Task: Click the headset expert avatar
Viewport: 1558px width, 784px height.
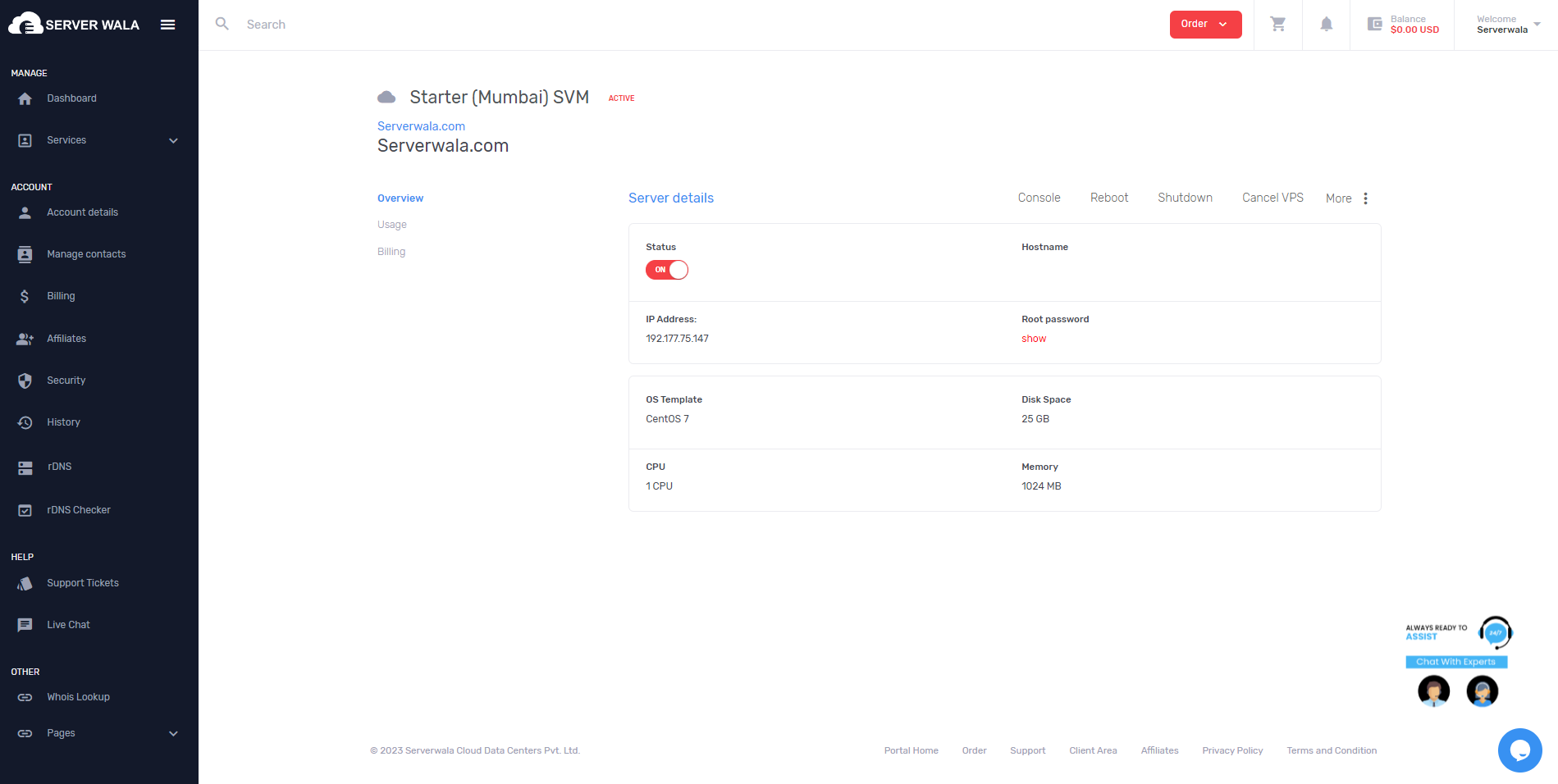Action: point(1482,691)
